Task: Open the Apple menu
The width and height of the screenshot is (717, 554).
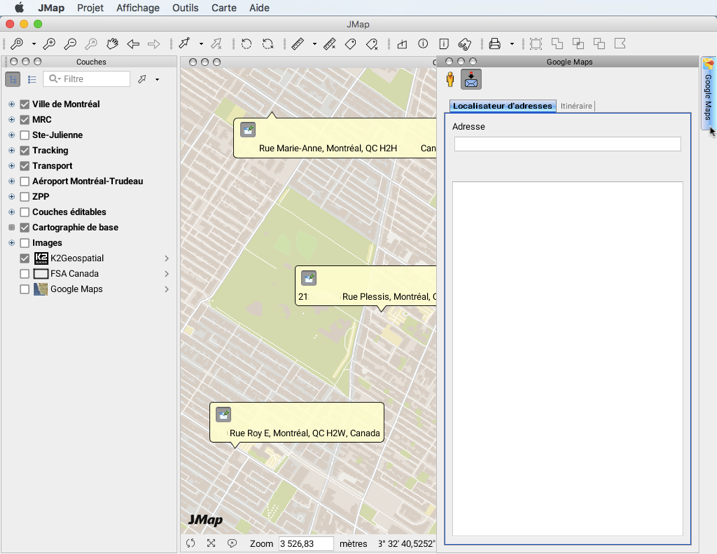Action: click(x=19, y=8)
